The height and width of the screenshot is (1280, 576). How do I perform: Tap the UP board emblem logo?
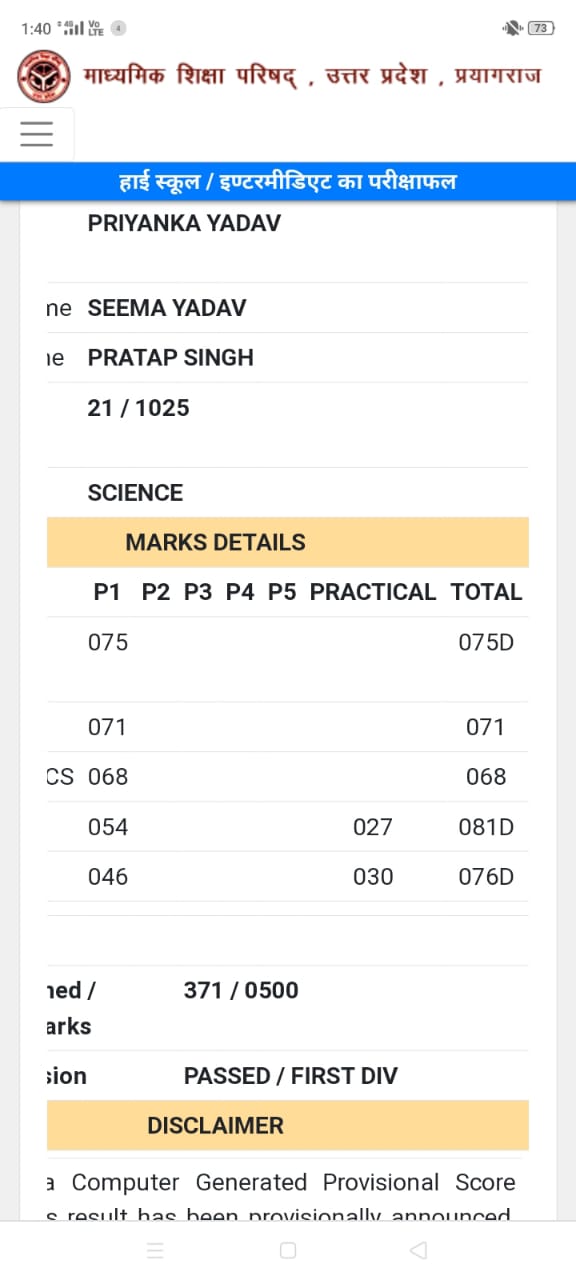[44, 77]
